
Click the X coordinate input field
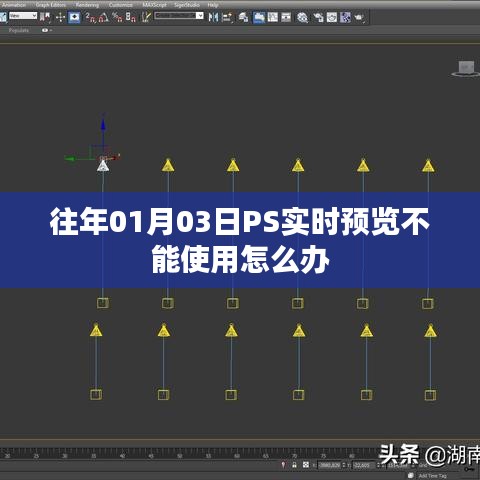pos(329,465)
